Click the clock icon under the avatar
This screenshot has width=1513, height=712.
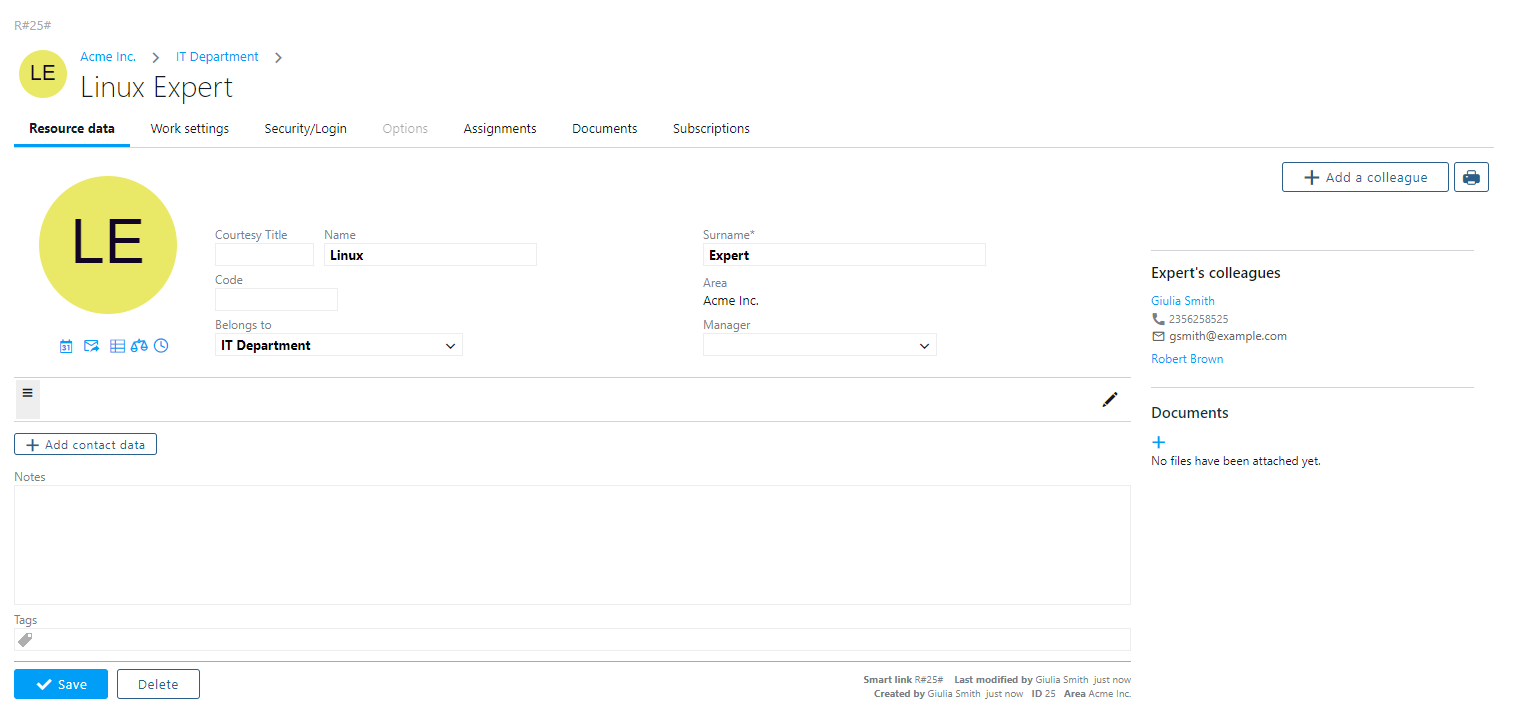(x=161, y=346)
